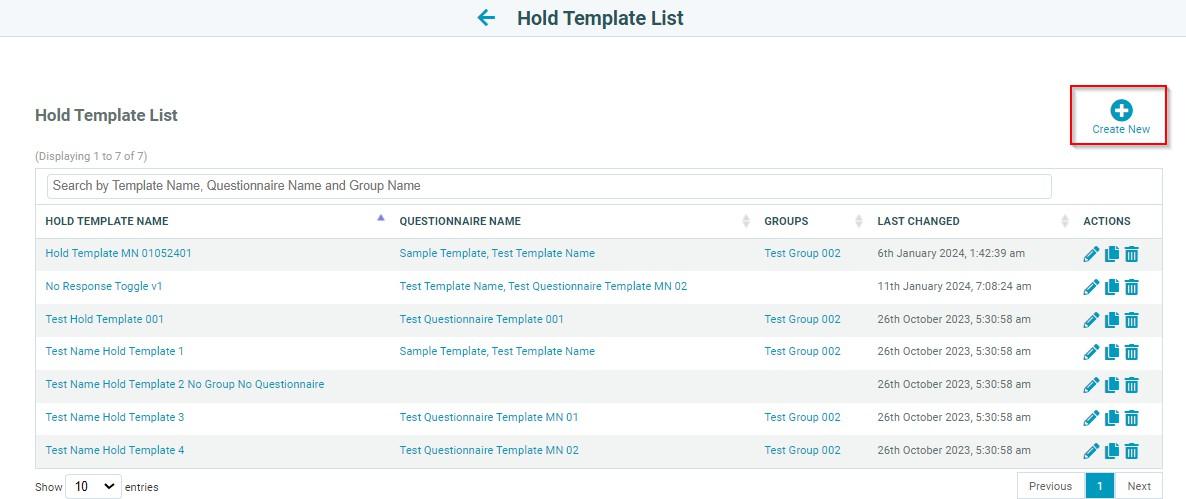Copy Test Name Hold Template 3

pos(1112,418)
